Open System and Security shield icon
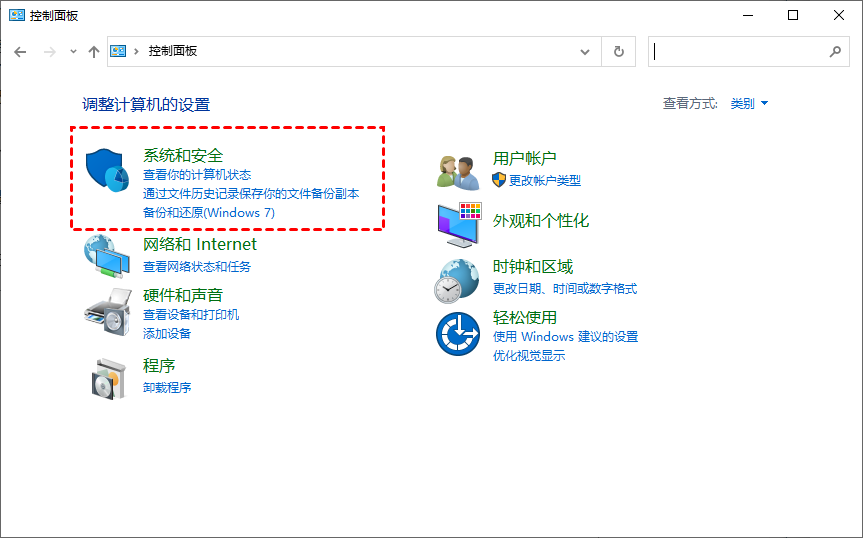The width and height of the screenshot is (863, 538). point(107,170)
